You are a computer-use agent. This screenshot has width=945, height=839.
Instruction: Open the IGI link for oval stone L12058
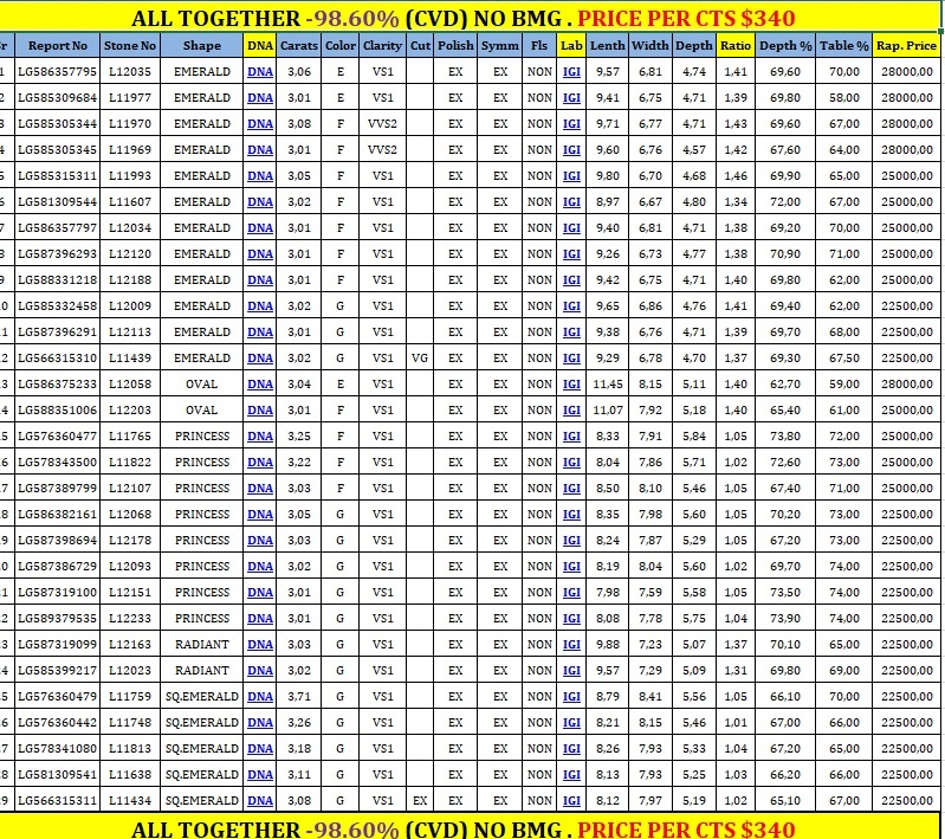point(571,384)
